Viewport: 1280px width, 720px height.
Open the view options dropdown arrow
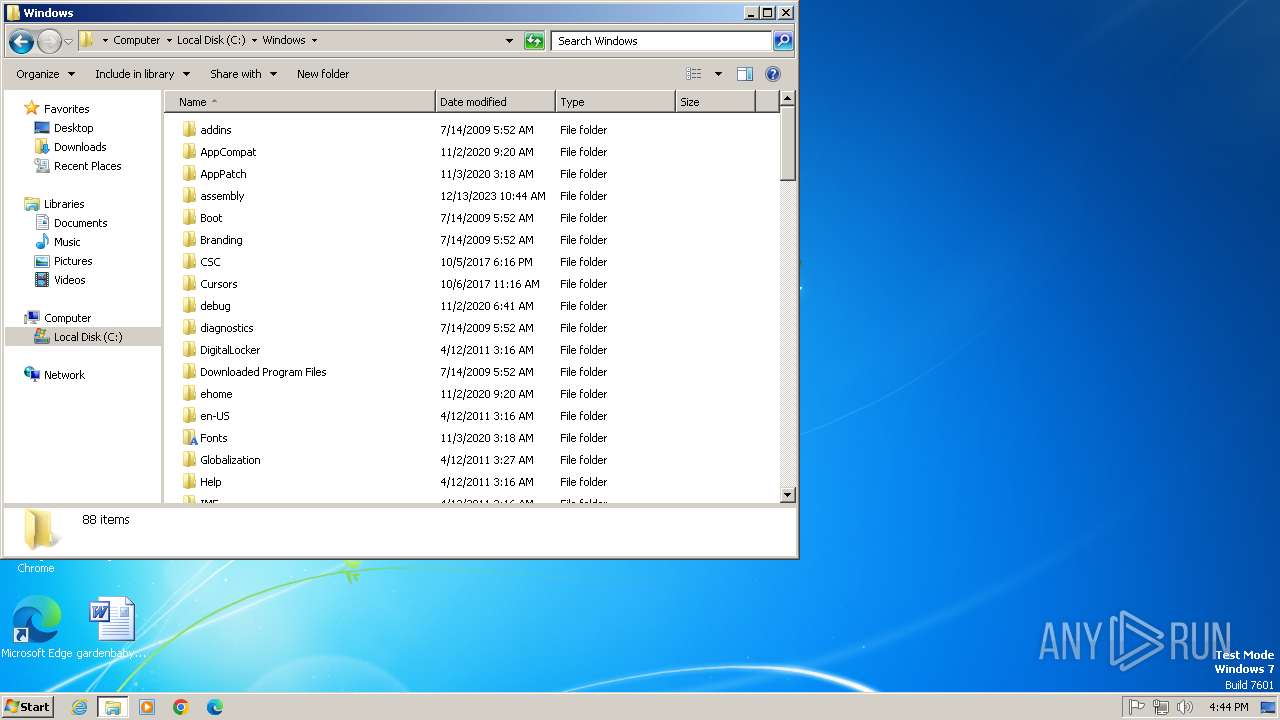click(718, 74)
